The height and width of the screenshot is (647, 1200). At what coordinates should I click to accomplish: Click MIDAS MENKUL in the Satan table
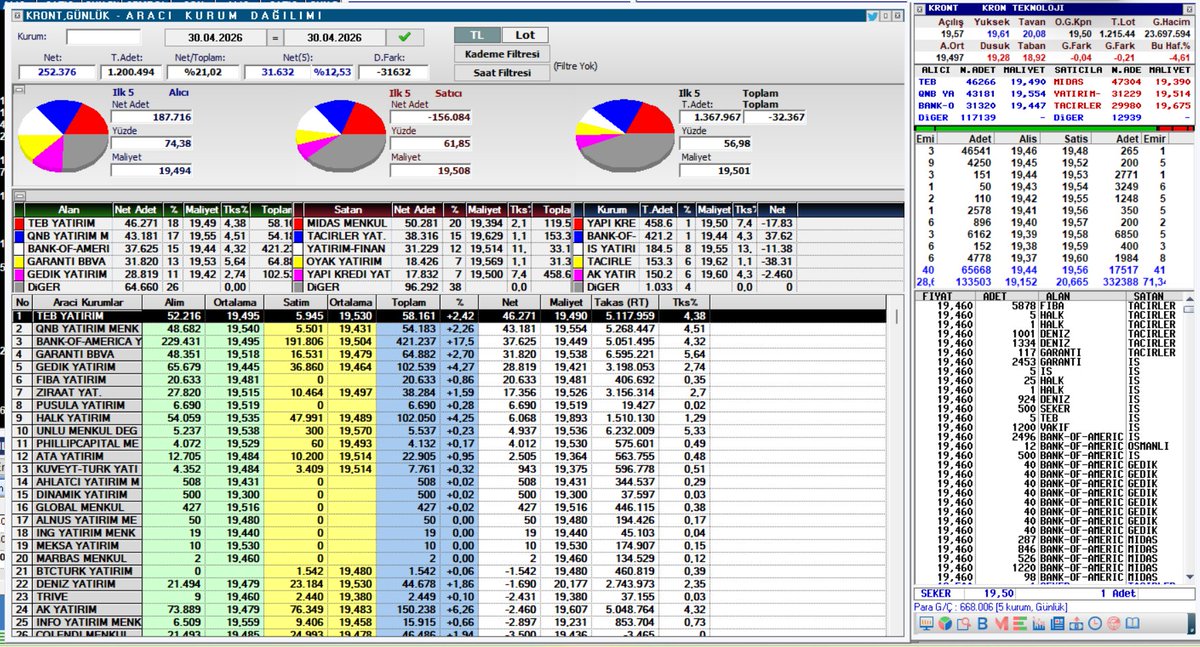tap(348, 222)
